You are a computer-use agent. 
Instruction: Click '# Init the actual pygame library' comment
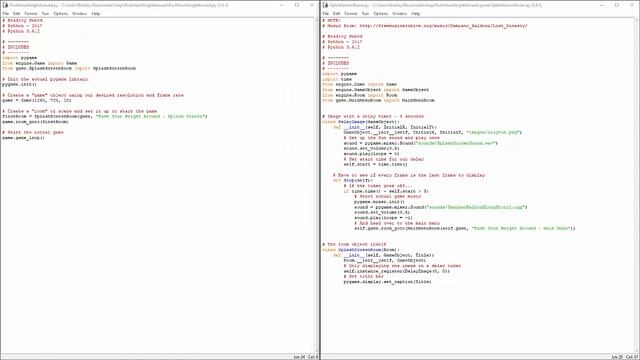click(x=45, y=79)
